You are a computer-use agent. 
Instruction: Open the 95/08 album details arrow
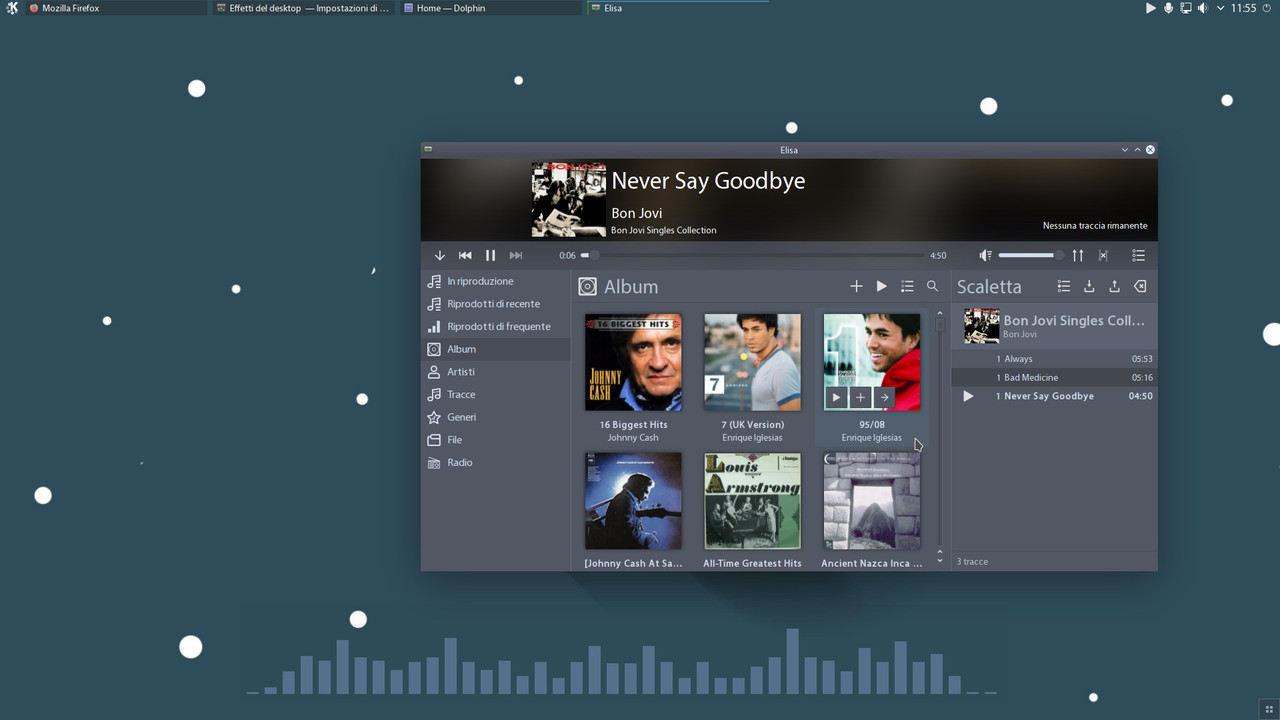pyautogui.click(x=884, y=398)
